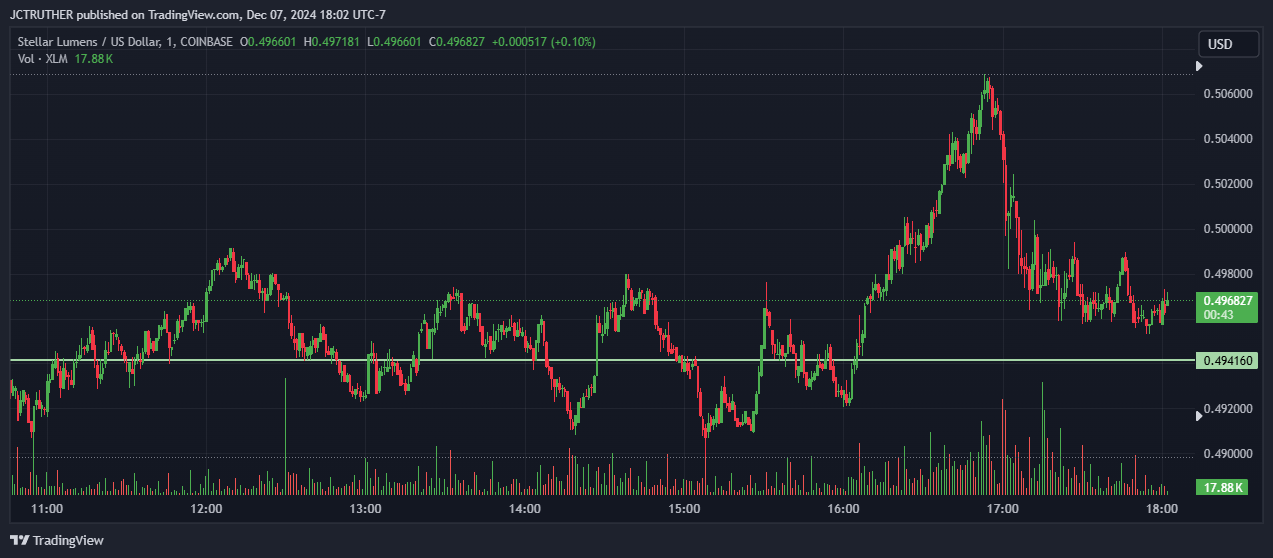The height and width of the screenshot is (558, 1273).
Task: Click the 16:00 time axis label
Action: tap(844, 509)
